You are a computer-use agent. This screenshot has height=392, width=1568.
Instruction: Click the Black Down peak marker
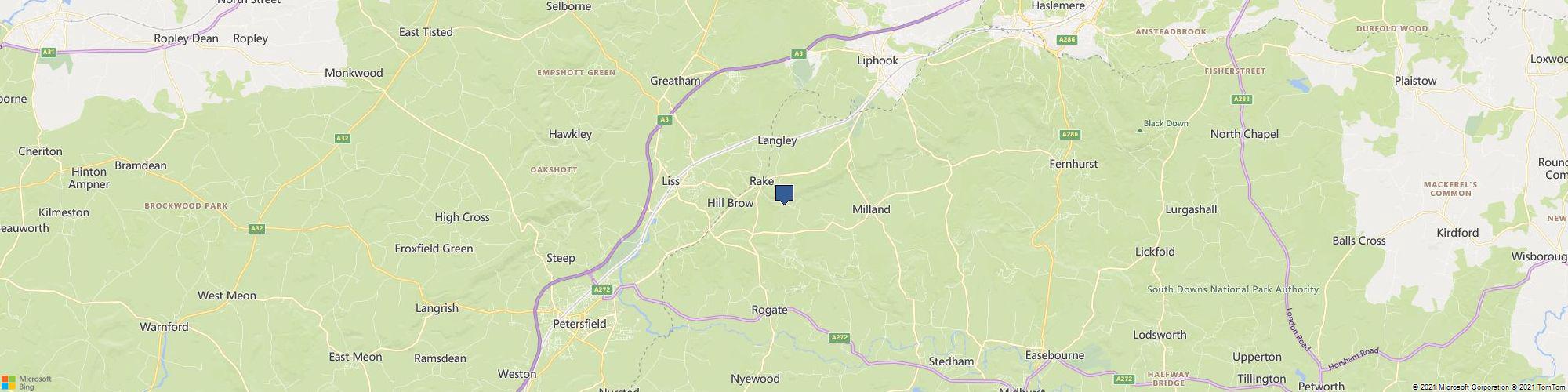pos(1140,129)
